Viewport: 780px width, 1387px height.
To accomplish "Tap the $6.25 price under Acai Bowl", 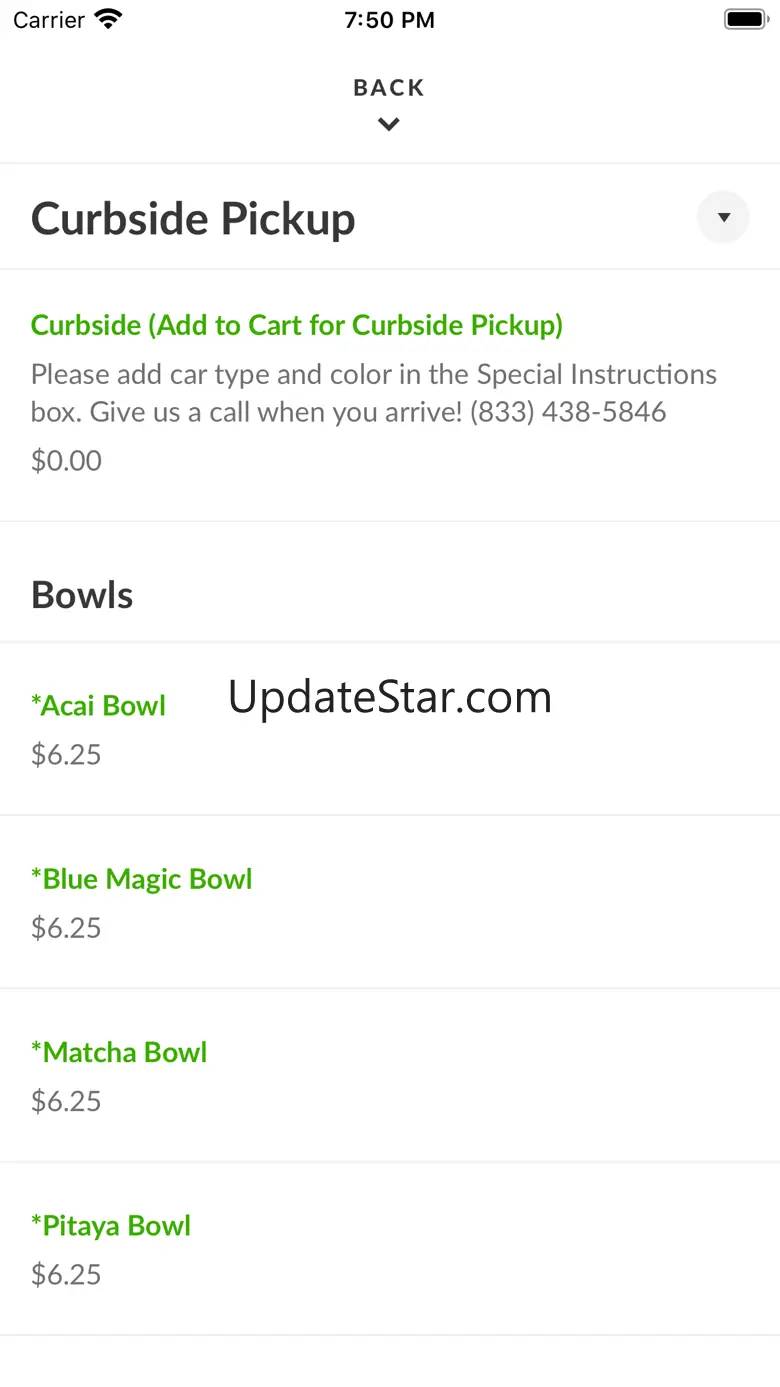I will pyautogui.click(x=66, y=755).
